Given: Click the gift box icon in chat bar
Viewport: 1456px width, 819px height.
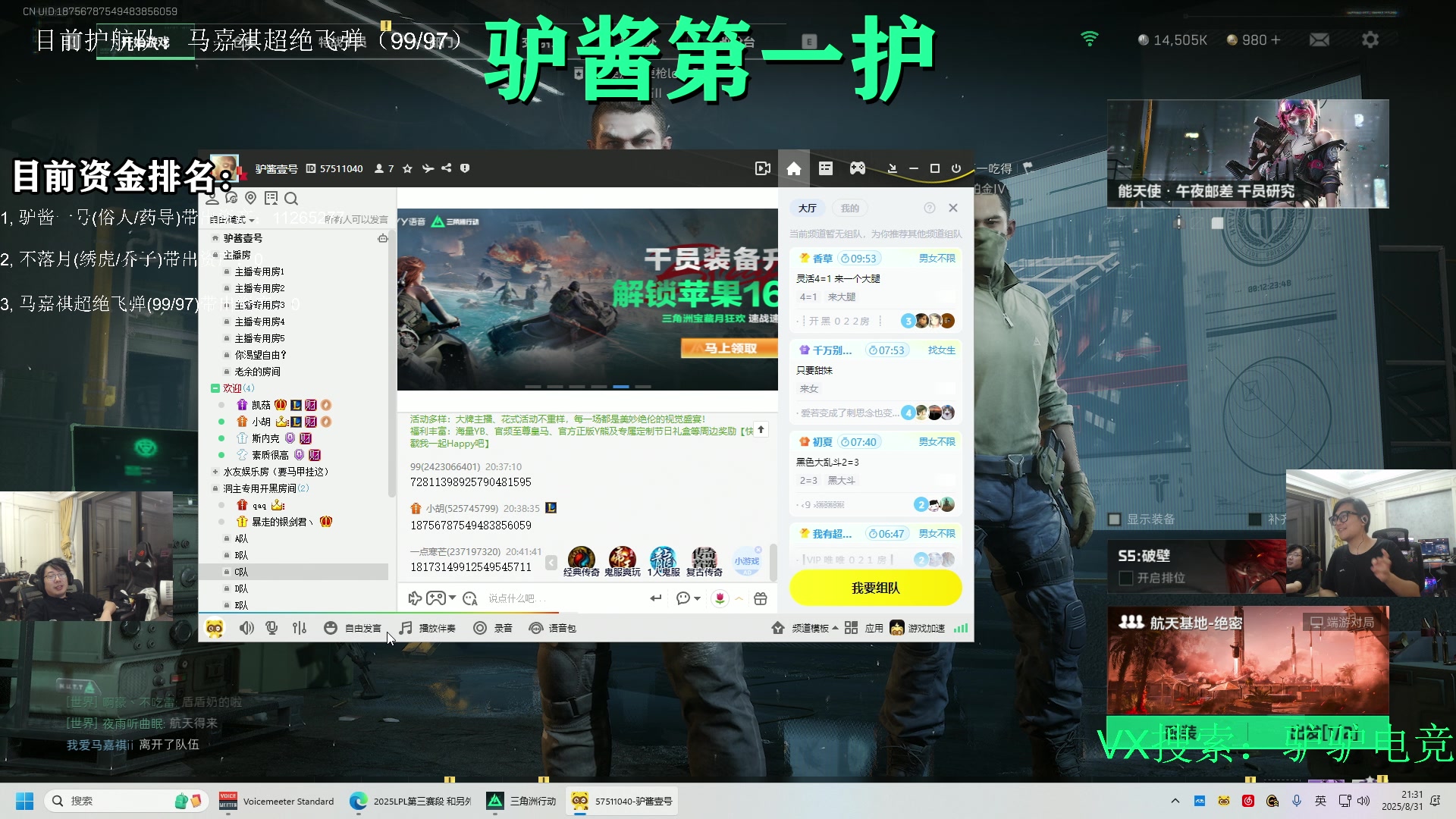Looking at the screenshot, I should click(x=761, y=599).
